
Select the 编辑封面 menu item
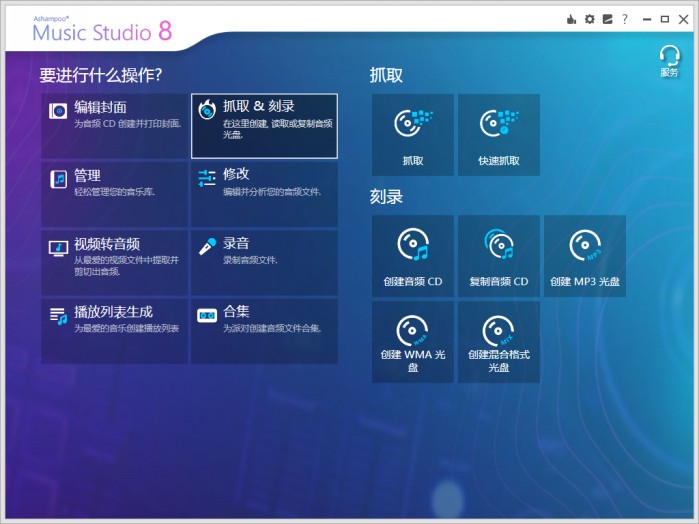(x=114, y=126)
